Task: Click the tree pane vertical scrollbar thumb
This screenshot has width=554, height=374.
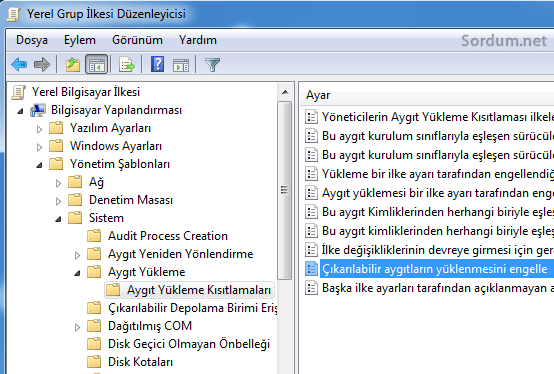Action: tap(284, 190)
